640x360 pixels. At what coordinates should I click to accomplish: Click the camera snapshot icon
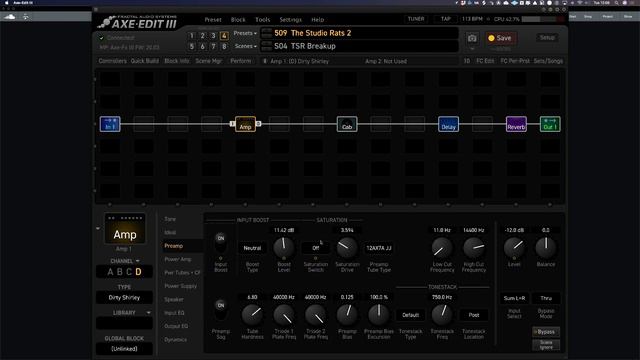(472, 38)
